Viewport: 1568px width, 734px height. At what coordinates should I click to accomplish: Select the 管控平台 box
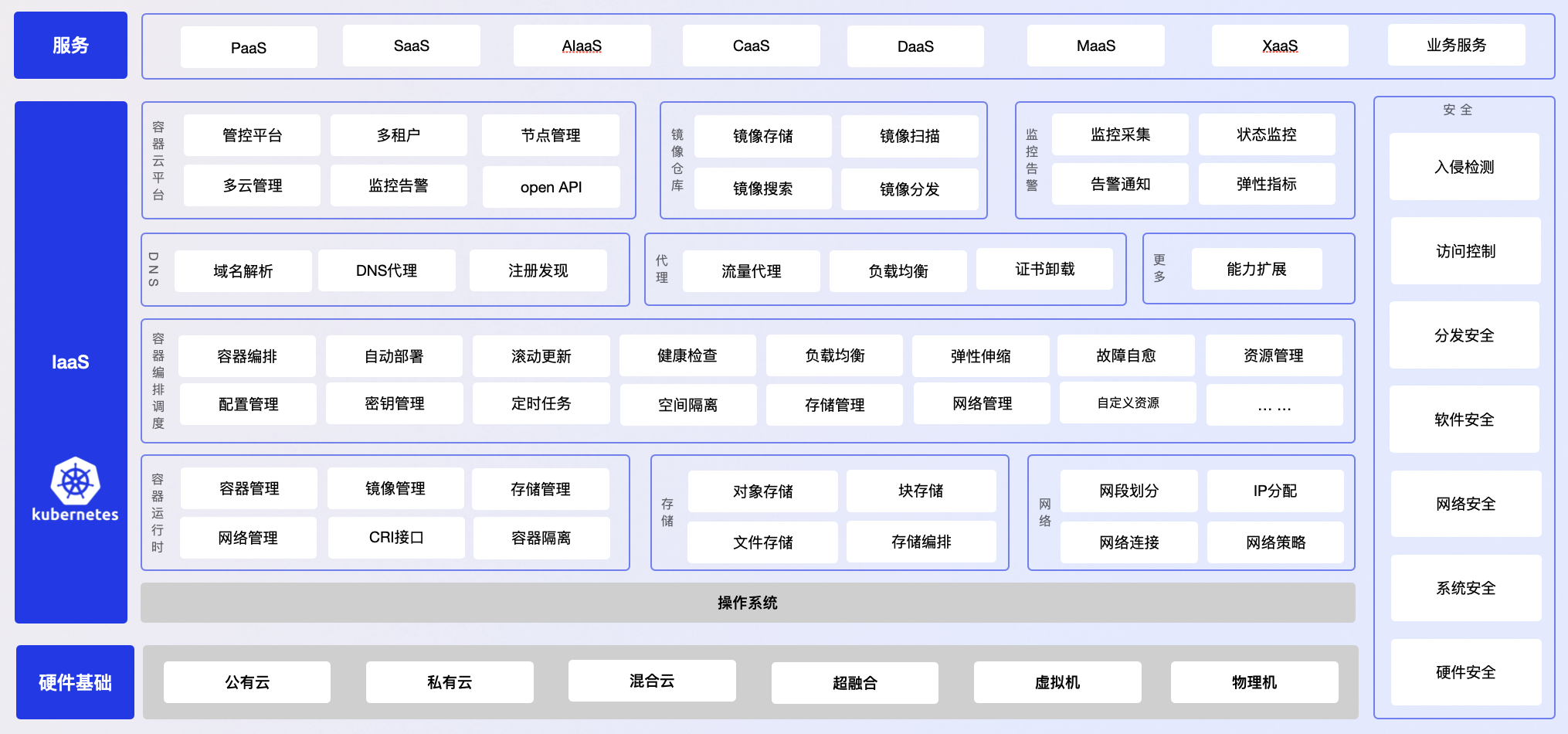(x=252, y=135)
